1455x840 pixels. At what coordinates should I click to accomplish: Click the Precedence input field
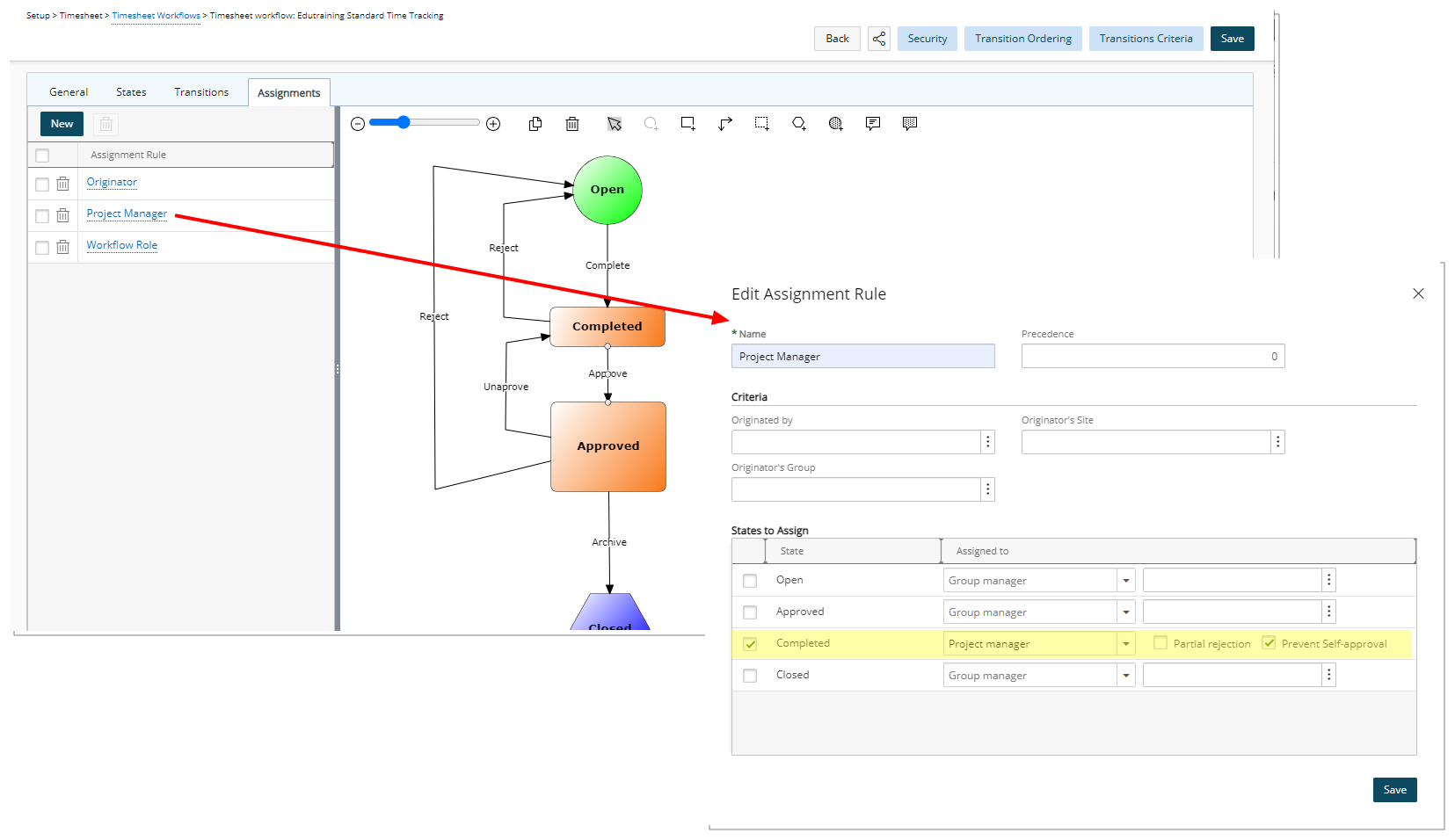(x=1153, y=356)
